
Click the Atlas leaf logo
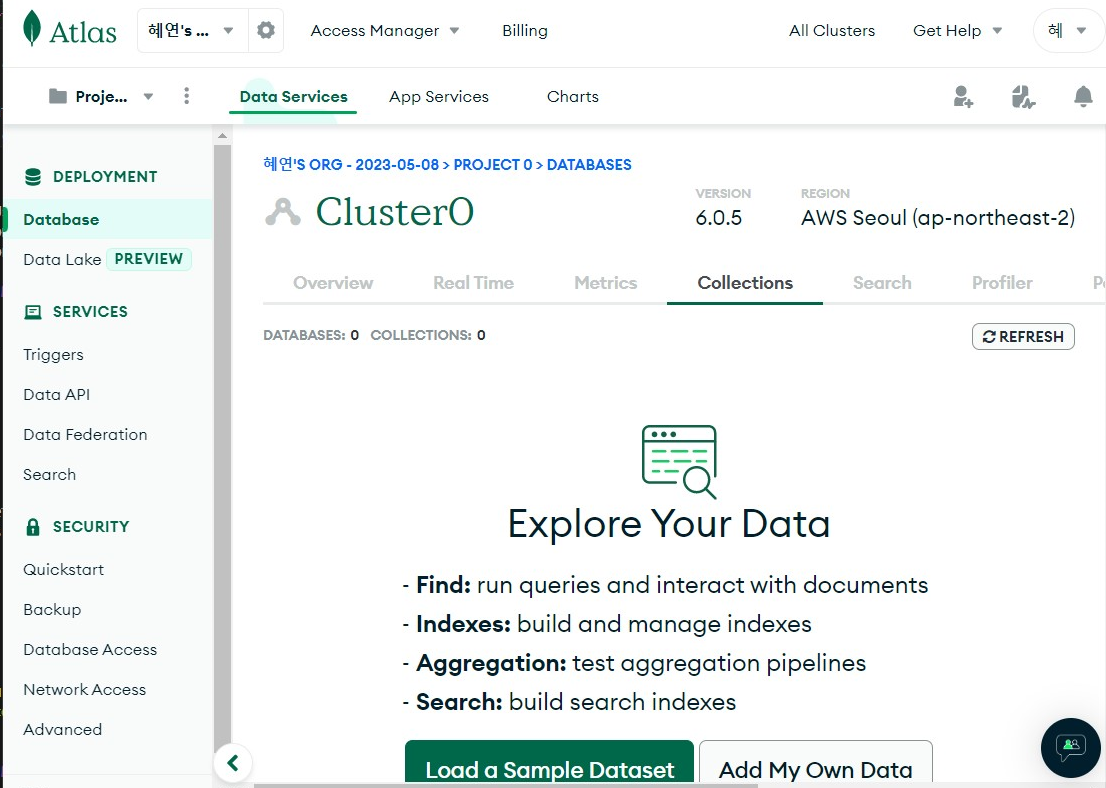click(32, 29)
